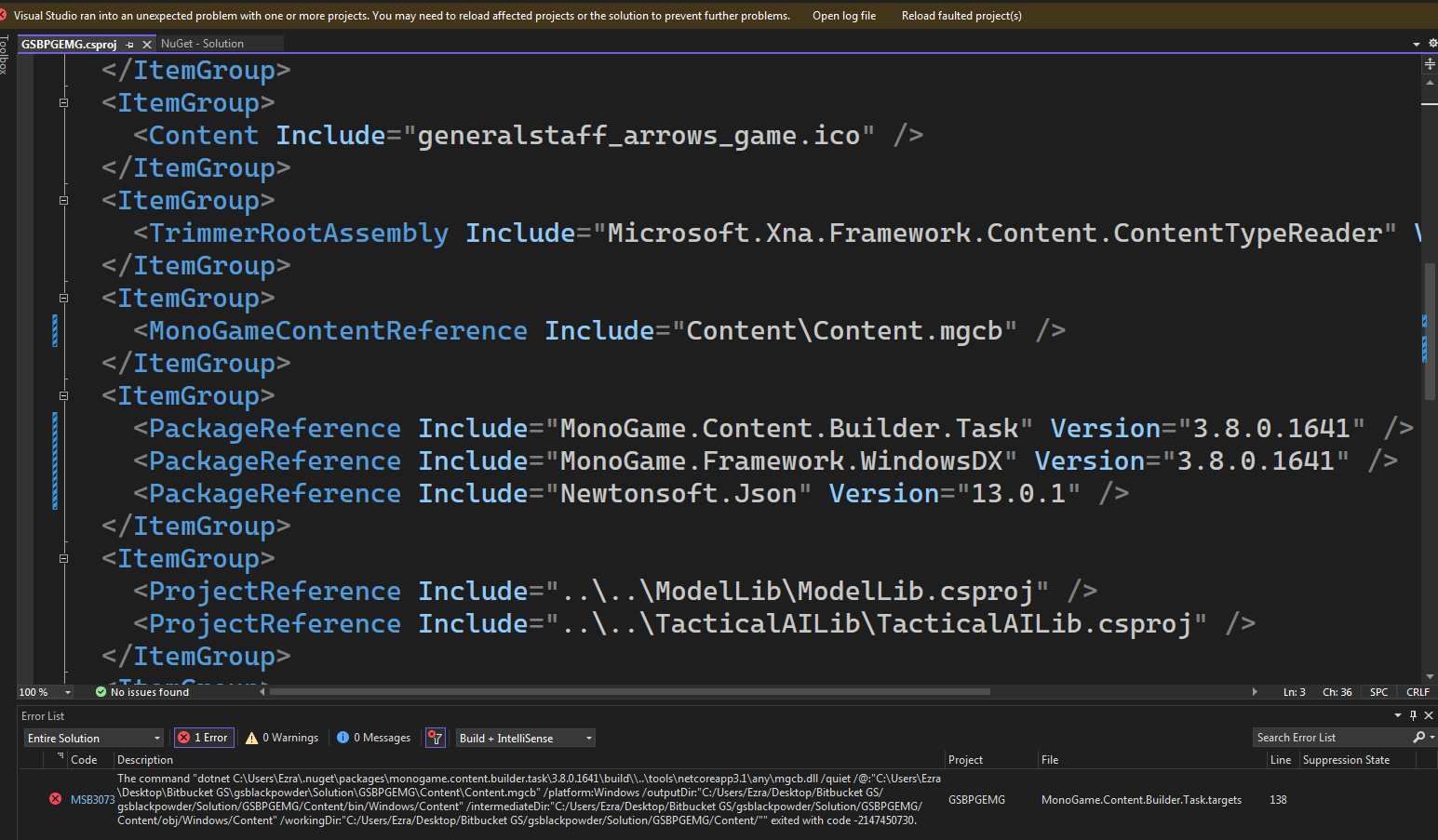Click the Ln: 3 line indicator
1438x840 pixels.
point(1294,692)
